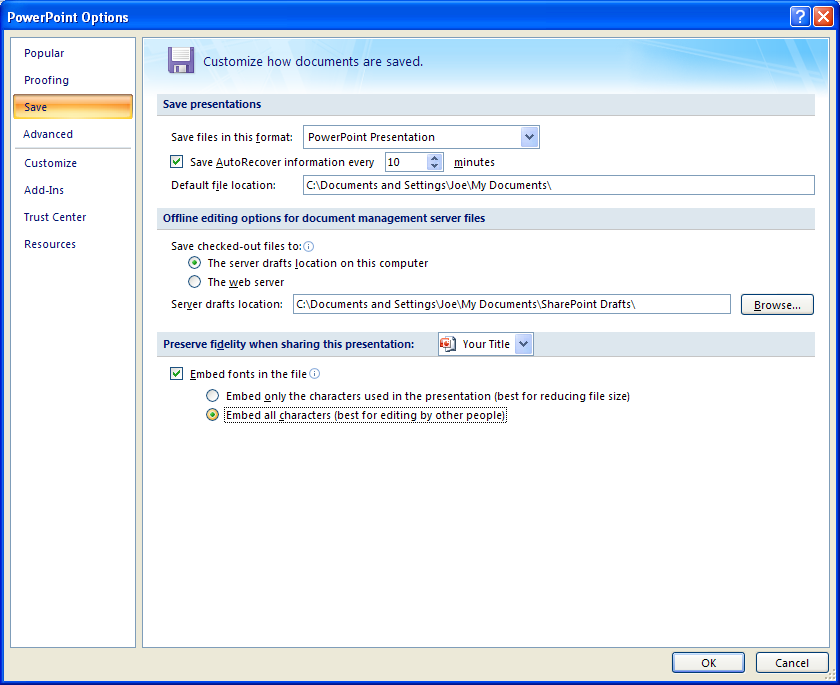840x685 pixels.
Task: Select The web server radio button
Action: click(x=194, y=281)
